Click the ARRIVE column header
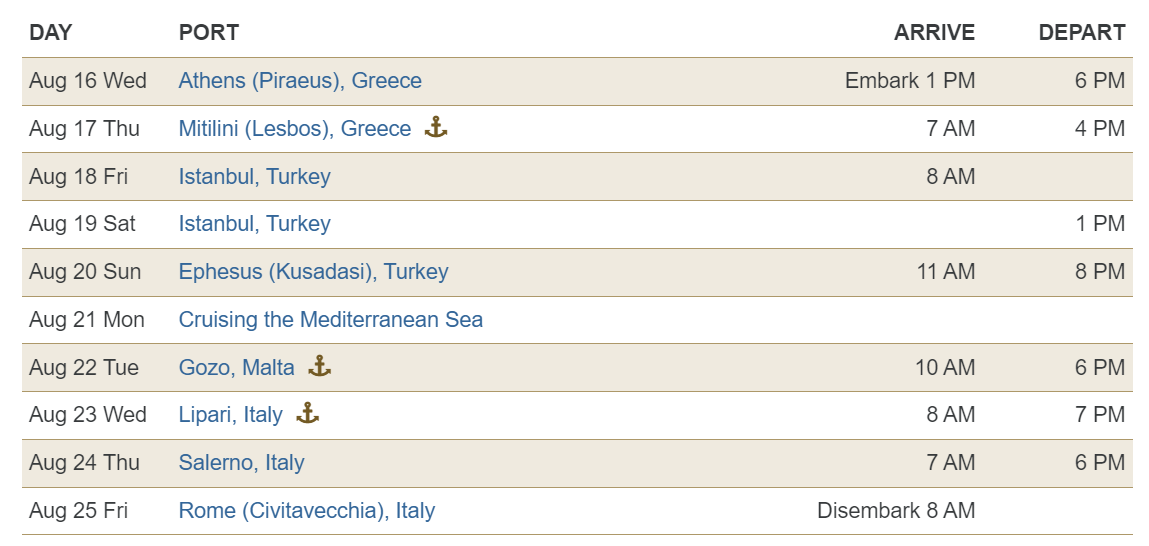The height and width of the screenshot is (546, 1149). 934,32
